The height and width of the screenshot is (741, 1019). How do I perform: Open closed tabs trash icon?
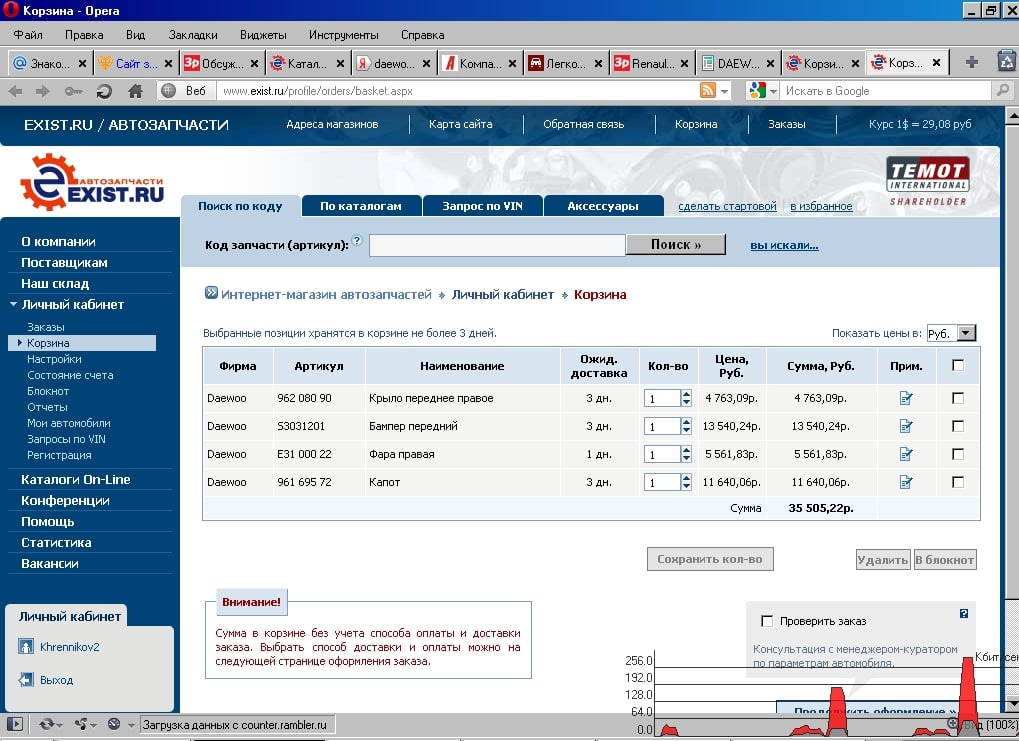1007,61
